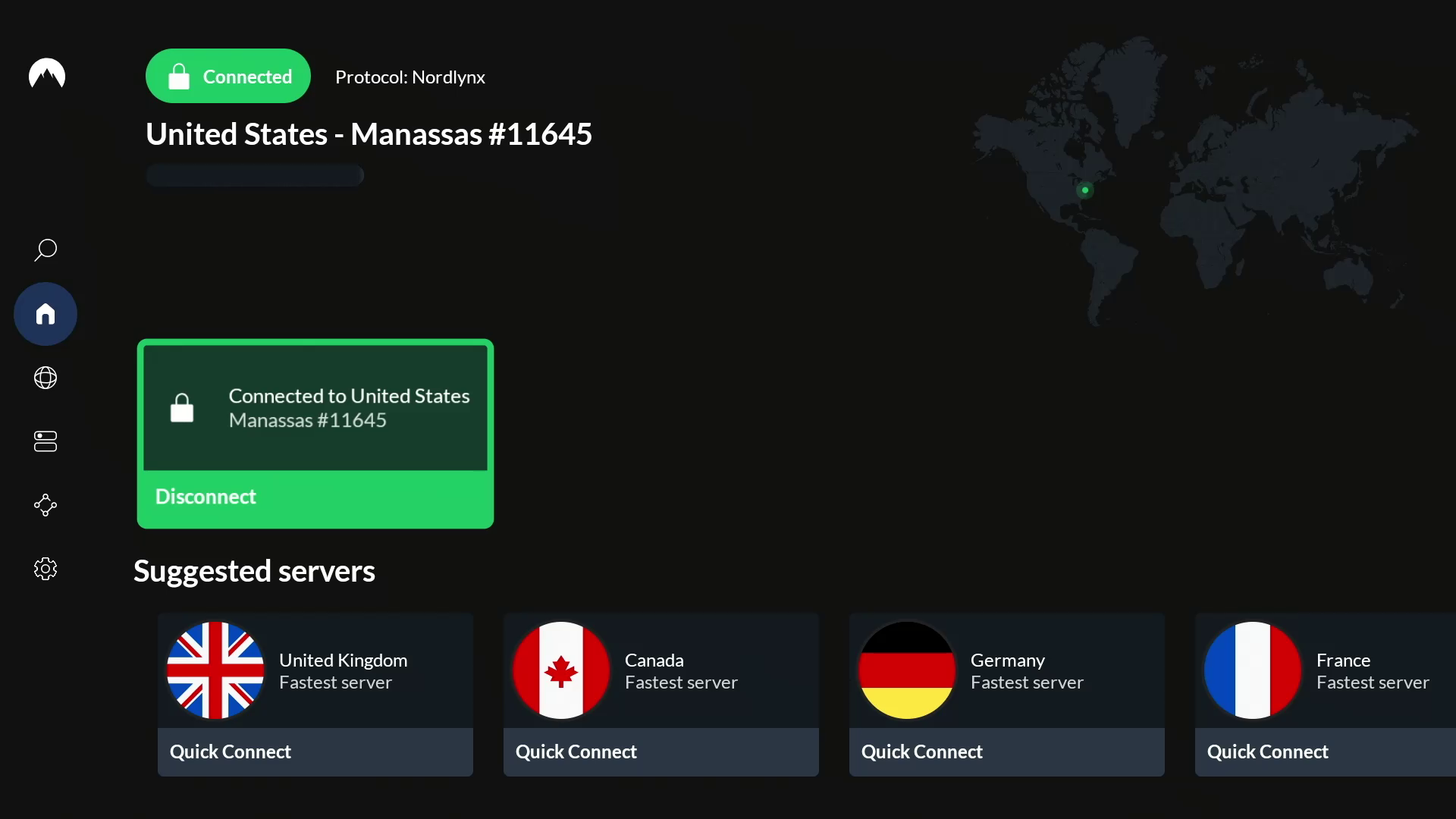Screen dimensions: 1456x819
Task: Select the Connected to United States card
Action: pos(315,406)
